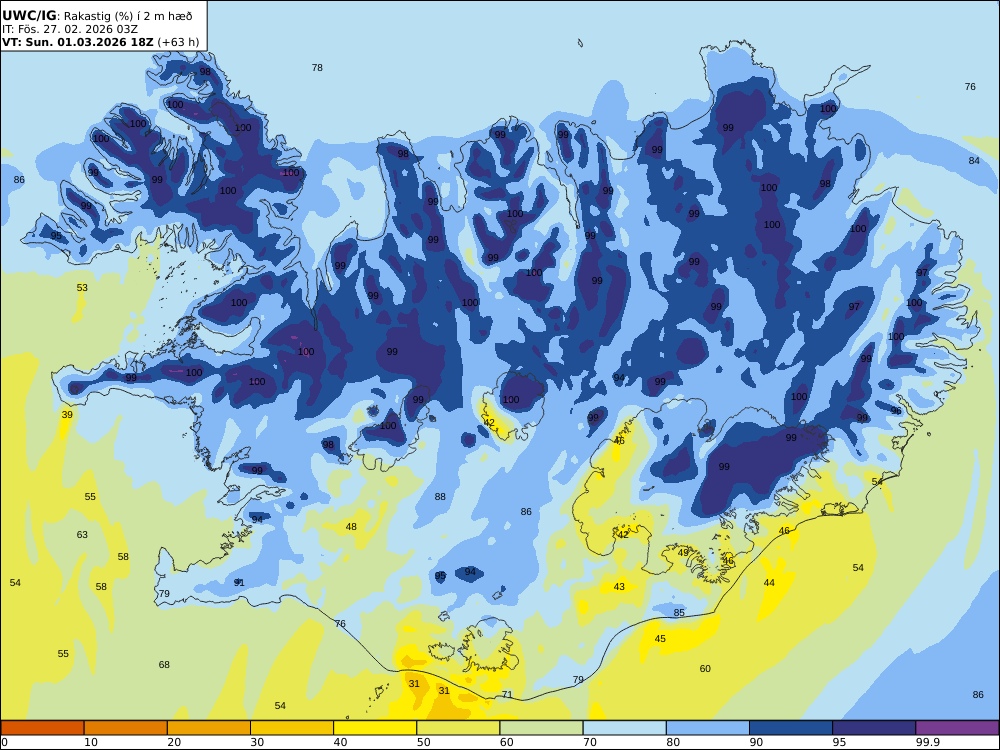Click the indigo 95–99.9 legend swatch
The height and width of the screenshot is (750, 1000).
(874, 728)
